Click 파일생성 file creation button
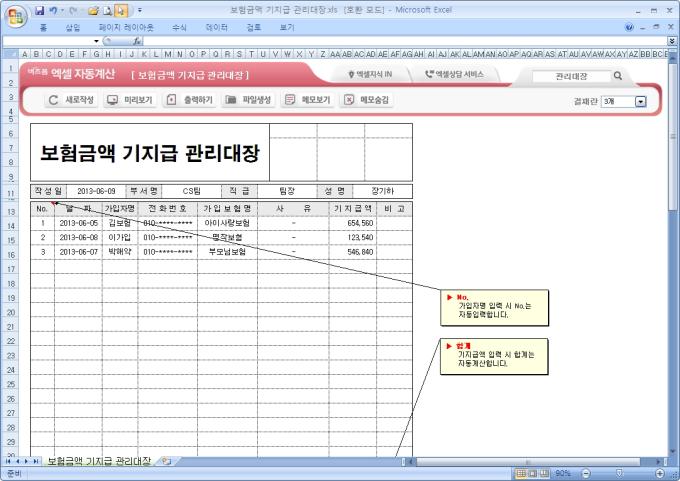Image resolution: width=680 pixels, height=481 pixels. click(248, 100)
